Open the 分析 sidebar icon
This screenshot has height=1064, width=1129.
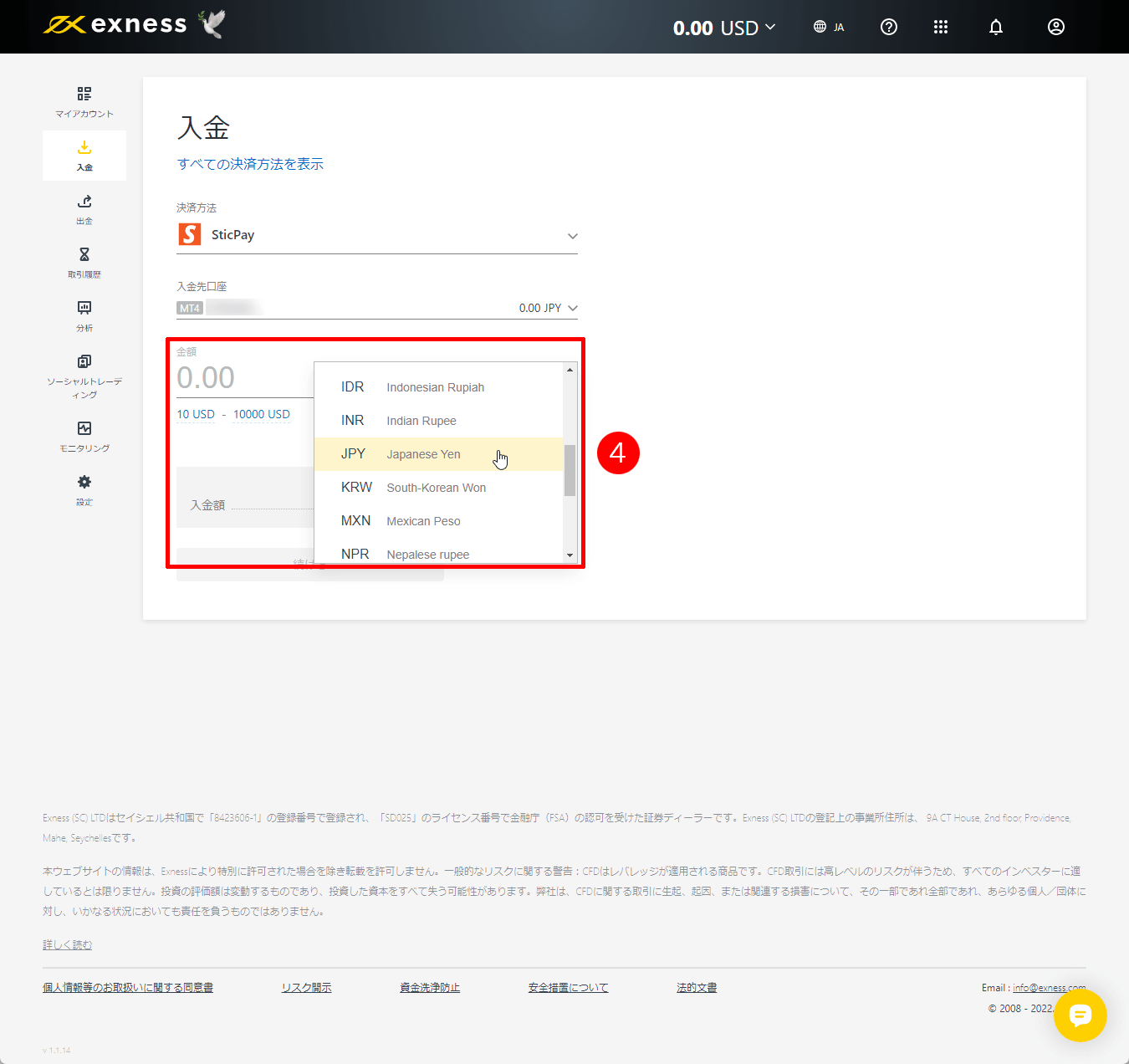[84, 315]
